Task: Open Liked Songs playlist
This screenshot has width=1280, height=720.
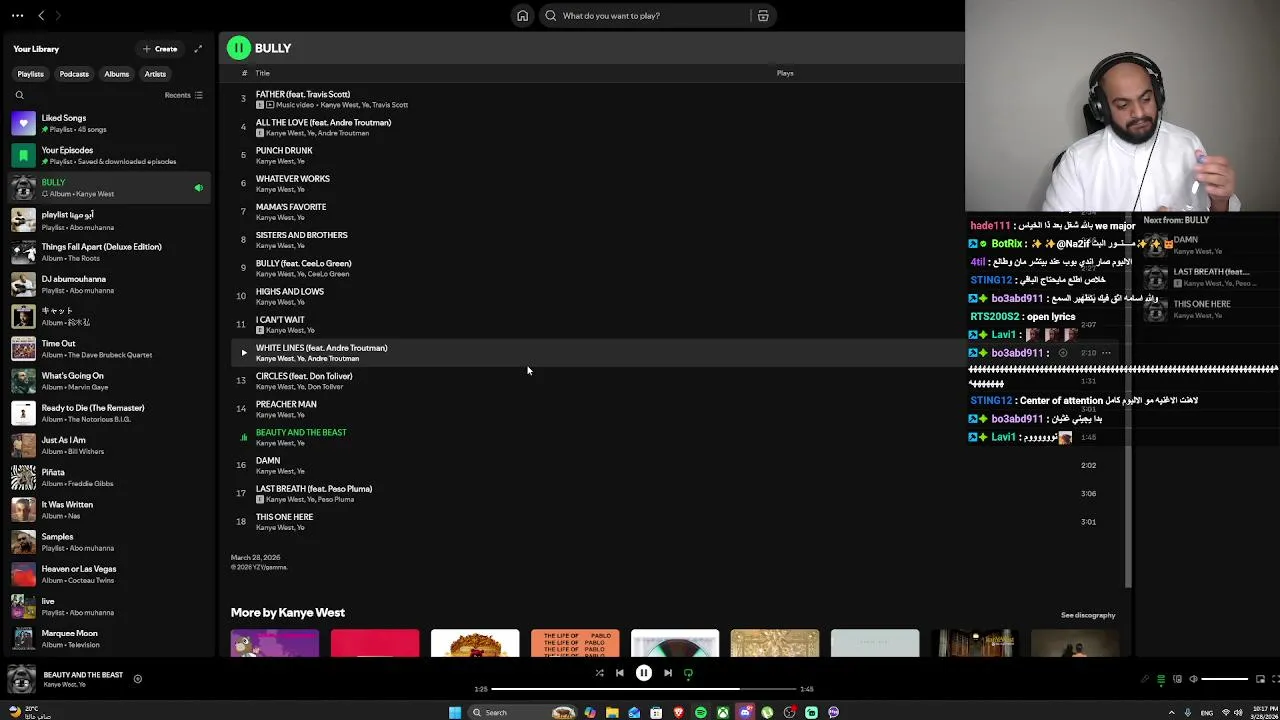Action: pyautogui.click(x=107, y=123)
